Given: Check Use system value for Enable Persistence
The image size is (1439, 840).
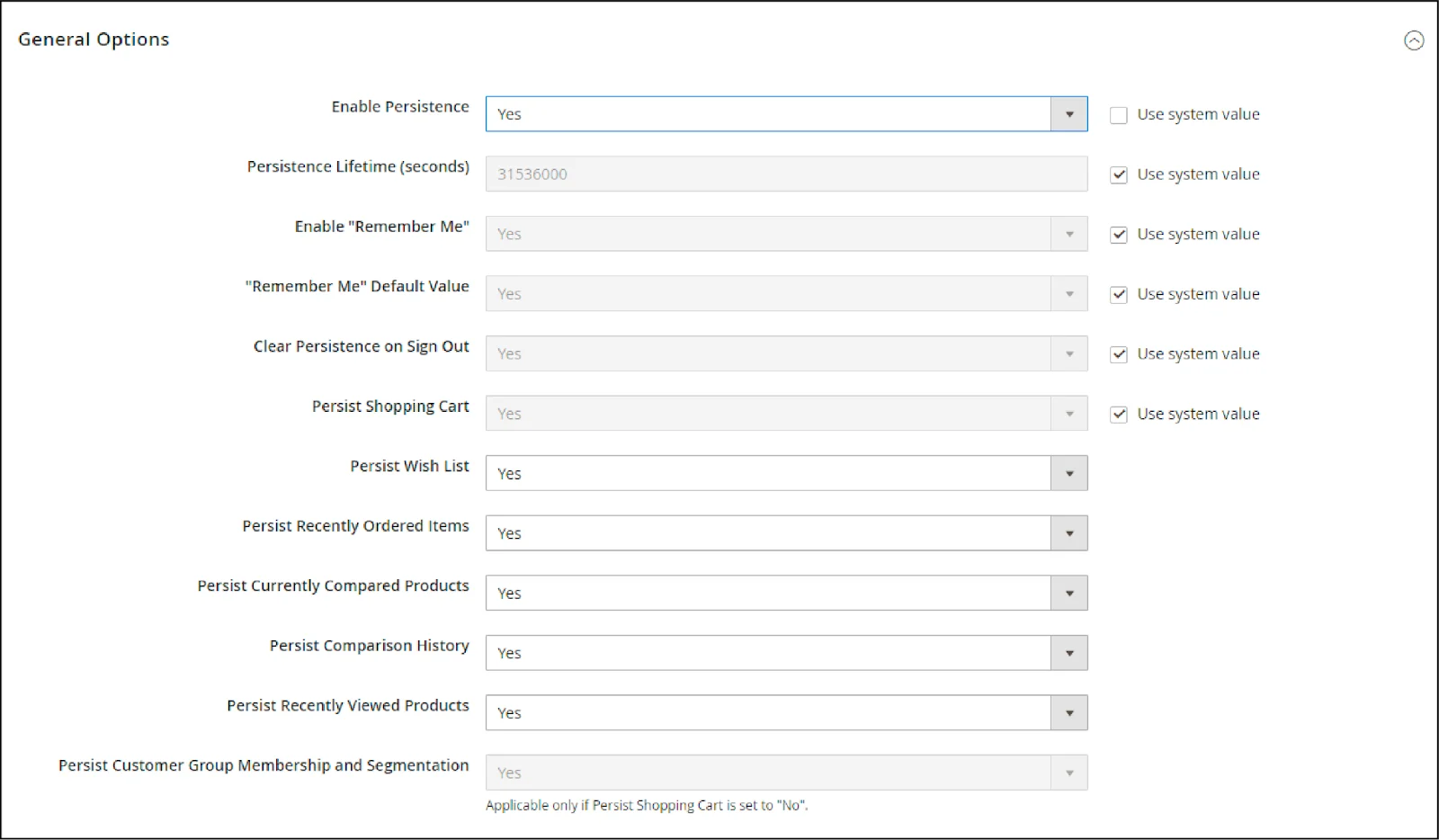Looking at the screenshot, I should [1119, 115].
